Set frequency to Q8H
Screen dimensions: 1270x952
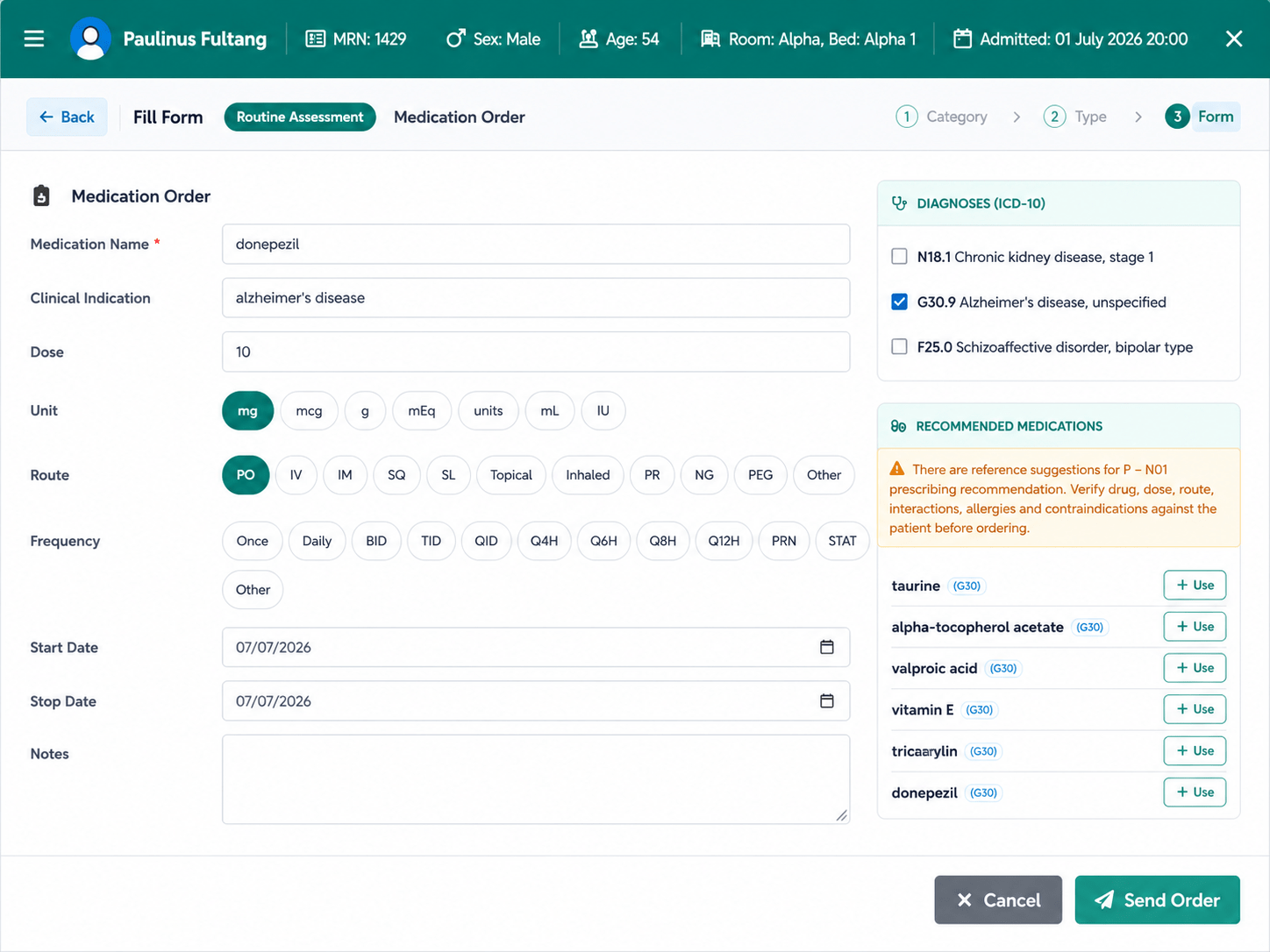663,541
